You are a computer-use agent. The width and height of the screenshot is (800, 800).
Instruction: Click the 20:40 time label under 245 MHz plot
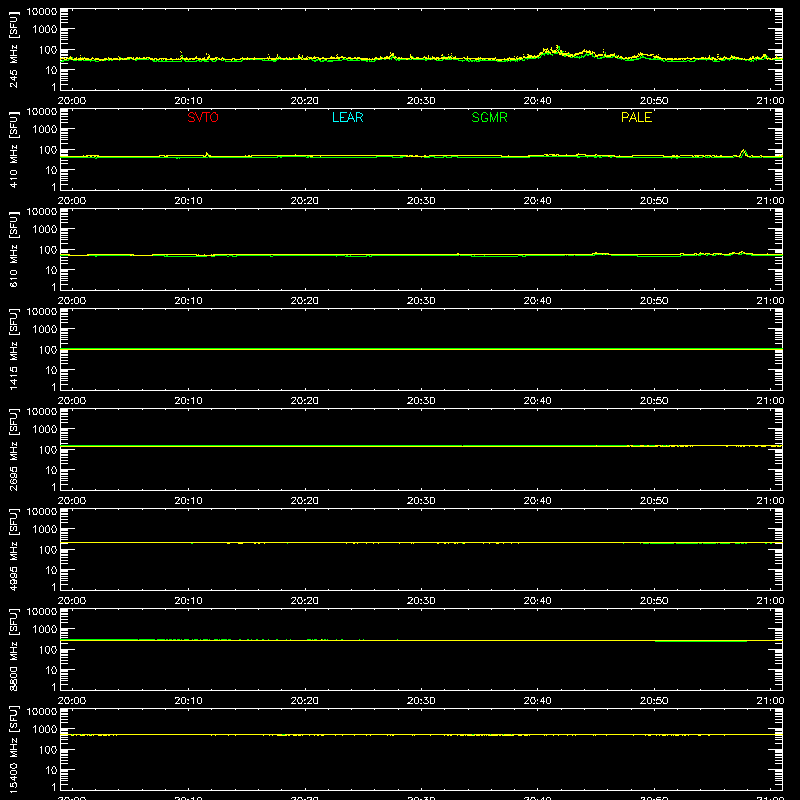pos(537,101)
